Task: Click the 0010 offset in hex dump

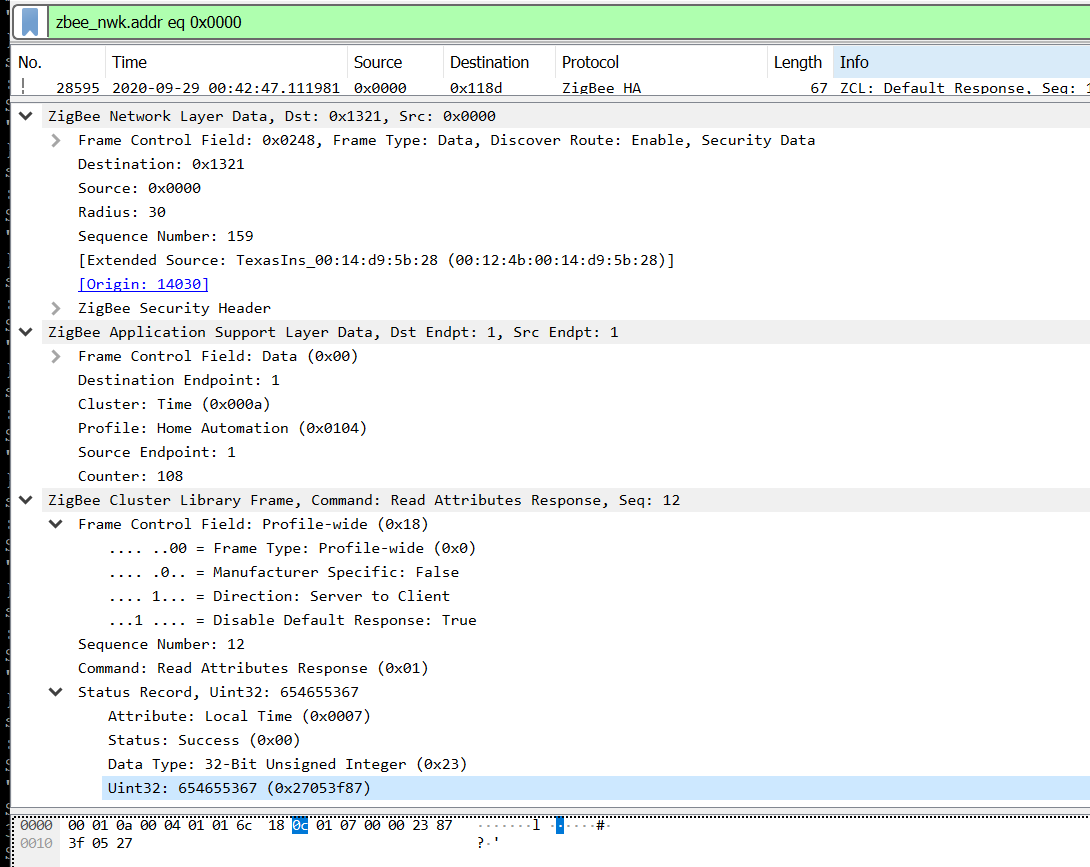Action: coord(36,843)
